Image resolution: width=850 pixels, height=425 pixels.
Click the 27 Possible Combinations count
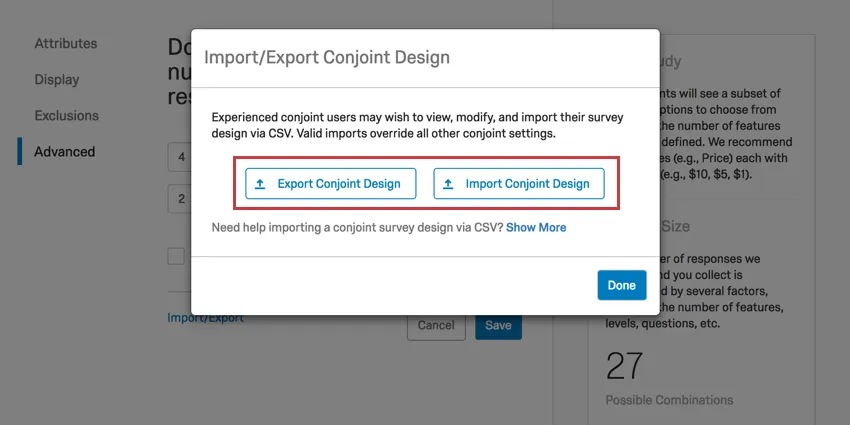click(x=625, y=367)
